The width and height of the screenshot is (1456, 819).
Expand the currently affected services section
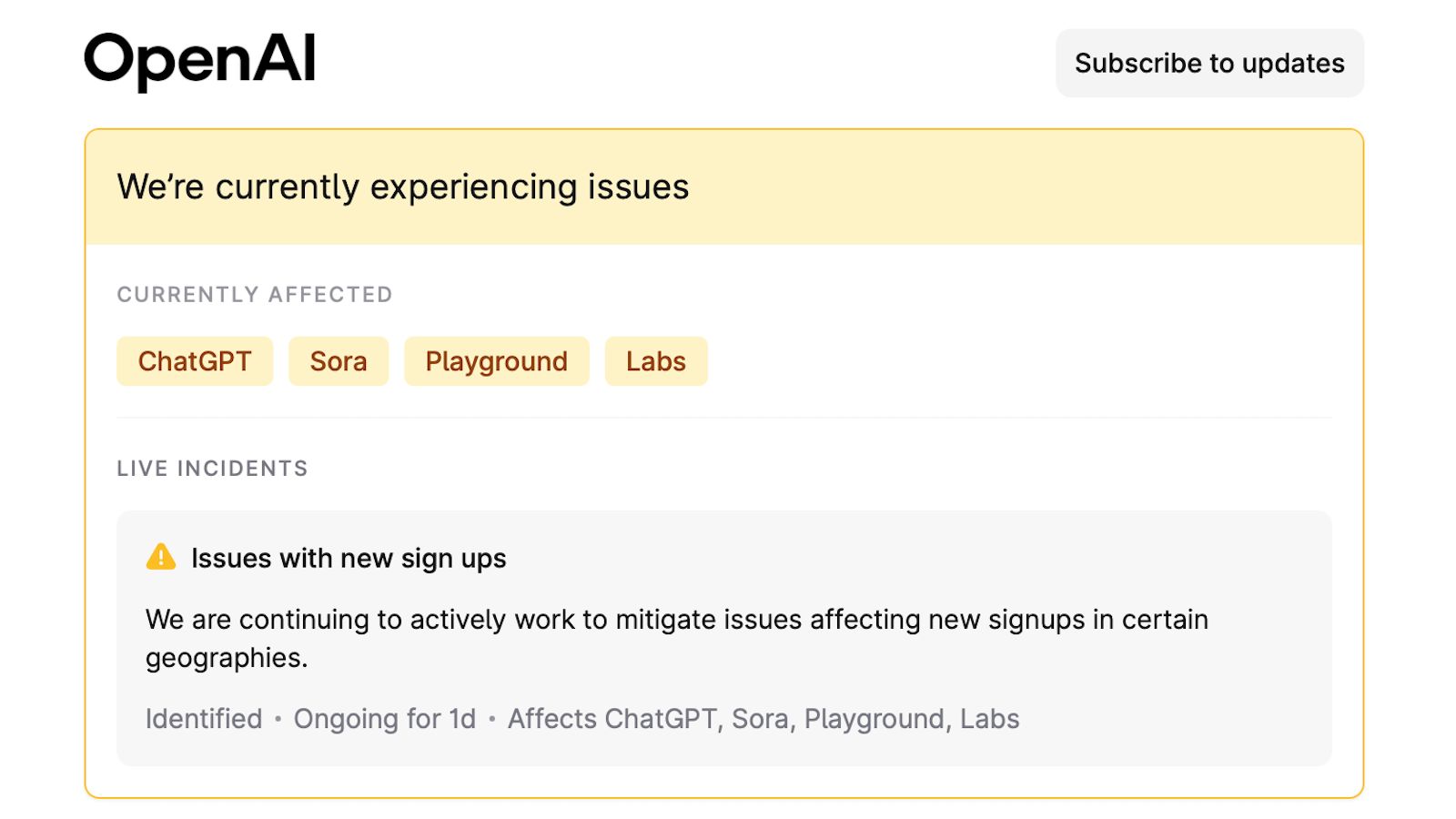254,294
